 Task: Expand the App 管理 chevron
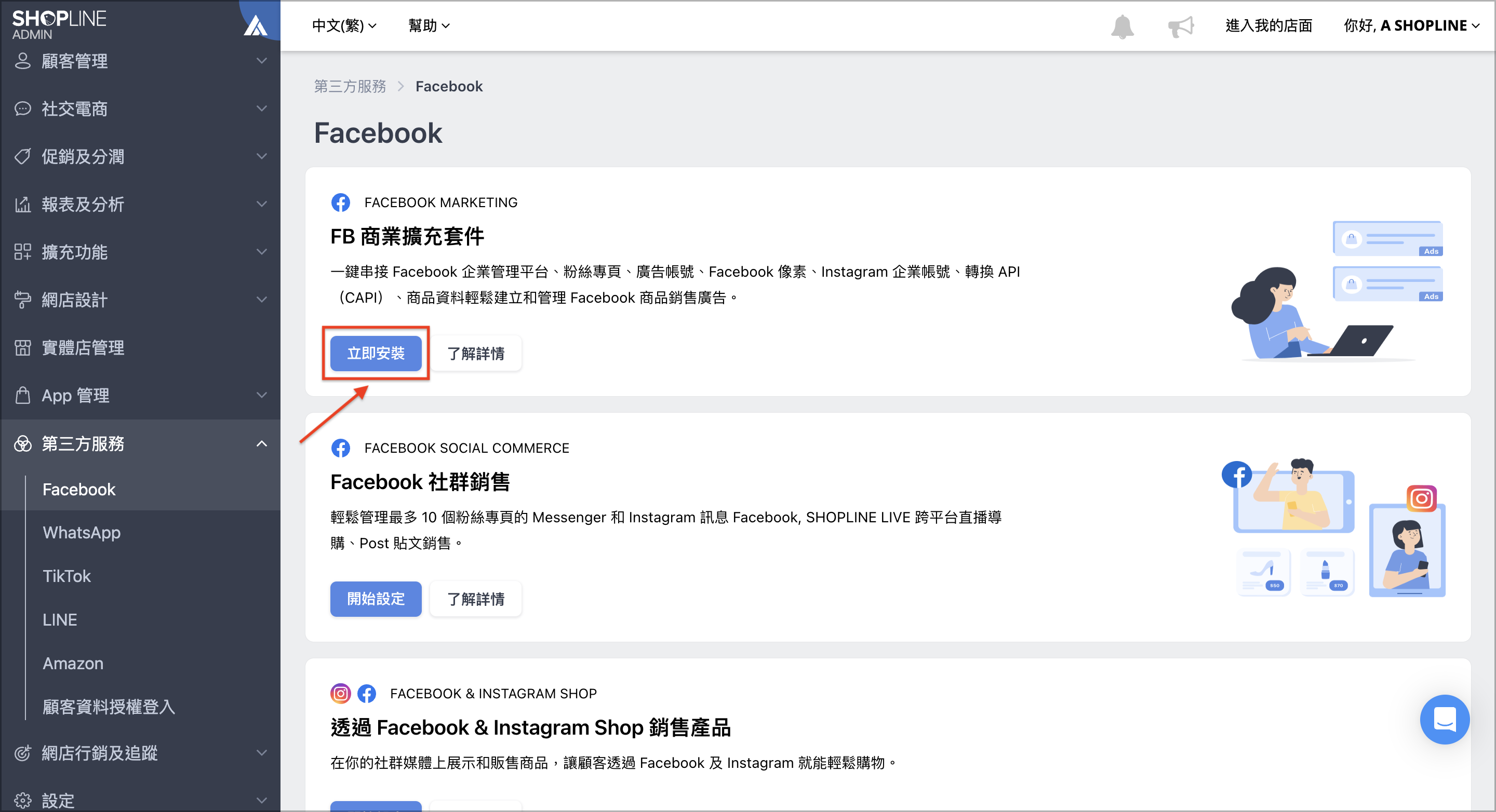tap(262, 395)
